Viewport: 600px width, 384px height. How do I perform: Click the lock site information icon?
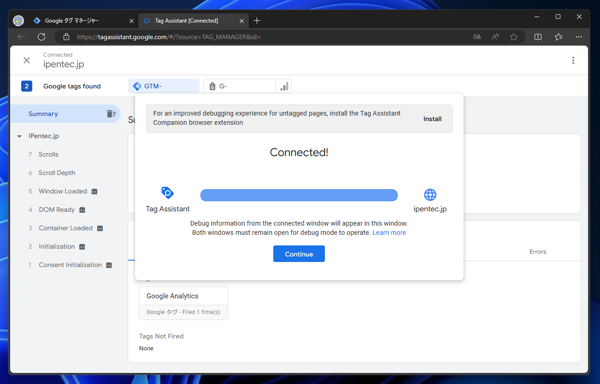click(x=66, y=37)
